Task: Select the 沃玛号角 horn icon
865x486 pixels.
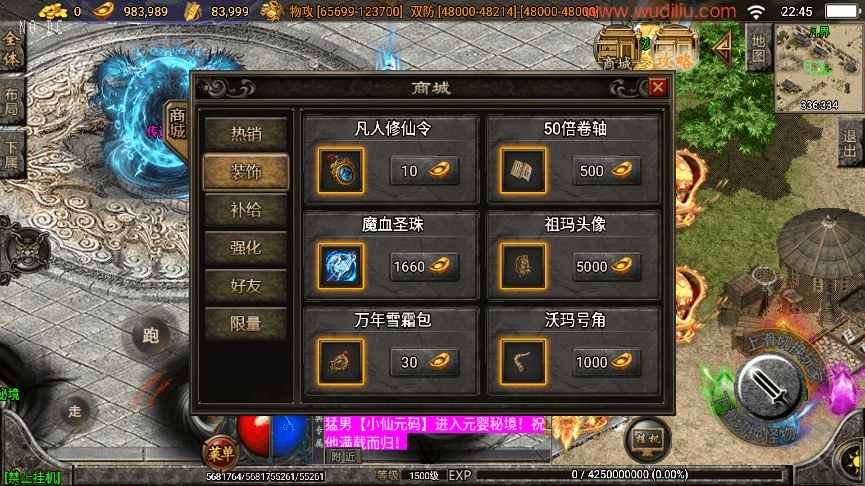Action: tap(523, 362)
